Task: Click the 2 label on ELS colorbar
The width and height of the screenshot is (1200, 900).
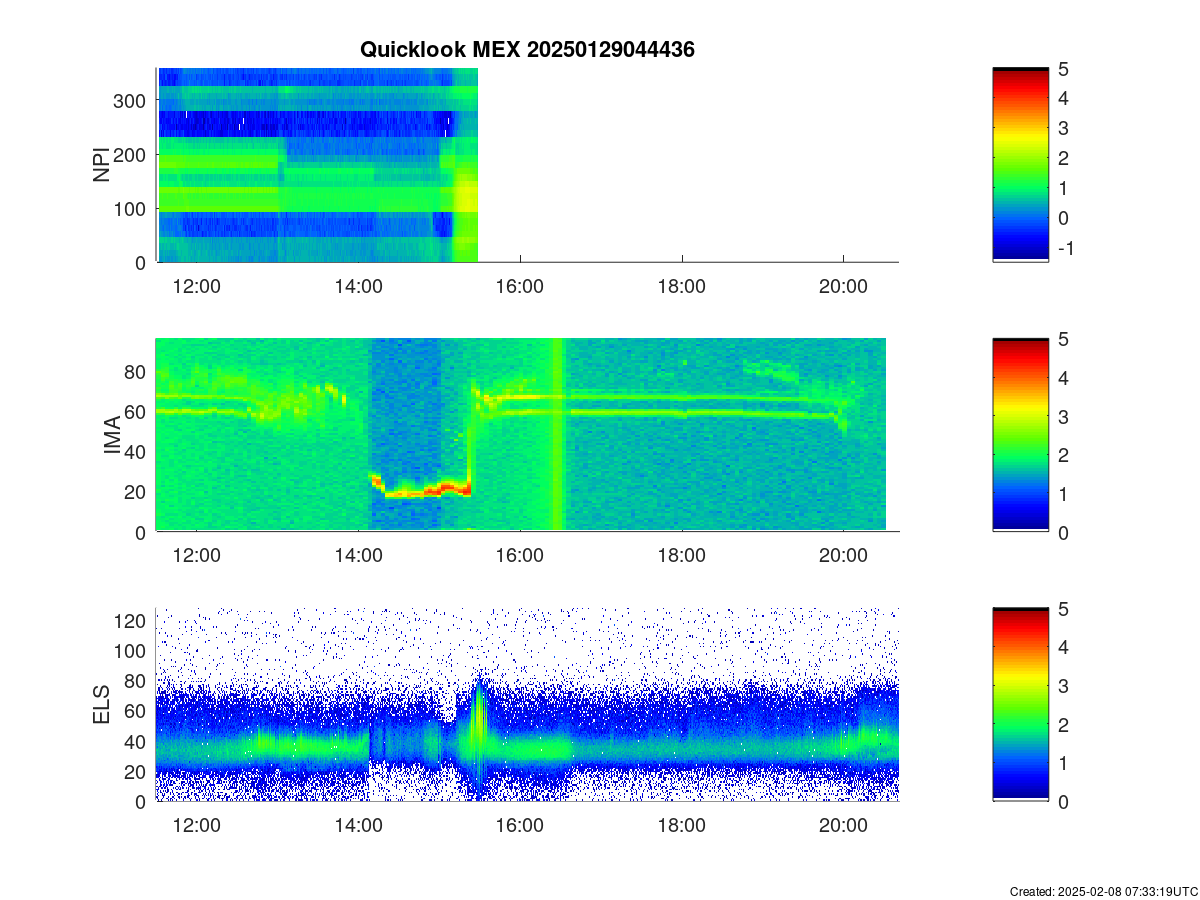Action: coord(1064,724)
